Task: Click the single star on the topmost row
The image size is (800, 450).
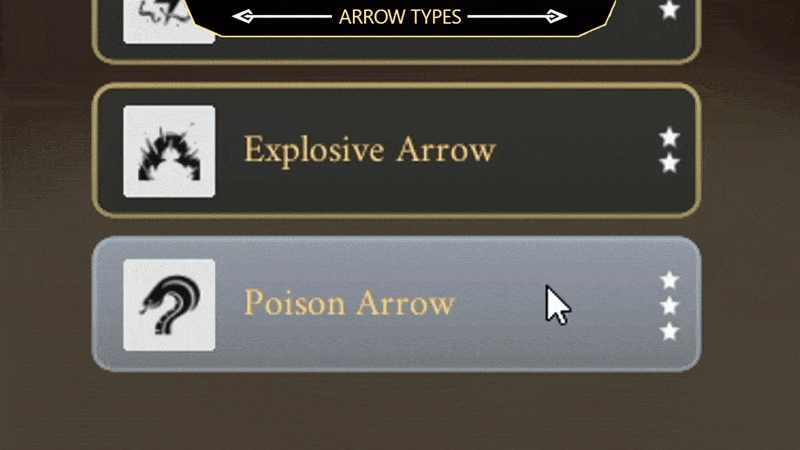Action: tap(669, 10)
